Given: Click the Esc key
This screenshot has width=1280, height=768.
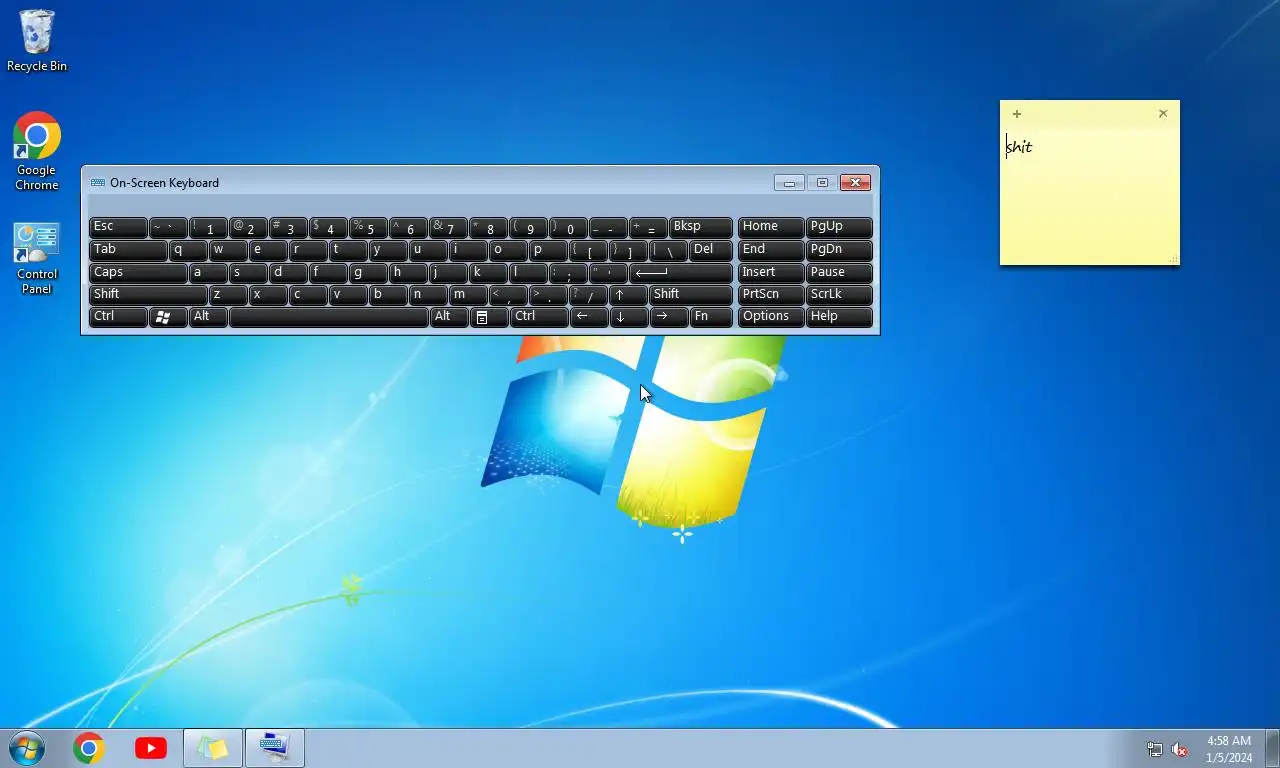Looking at the screenshot, I should tap(118, 227).
